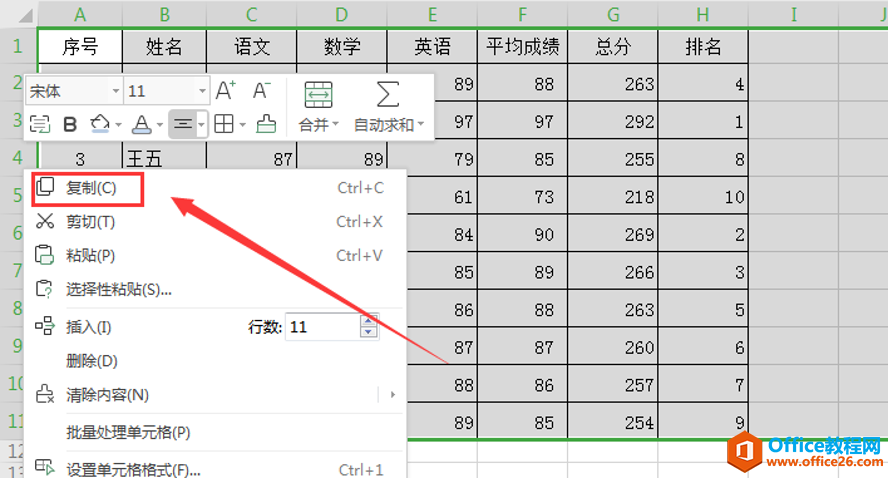Click the borders grid icon

coord(224,124)
